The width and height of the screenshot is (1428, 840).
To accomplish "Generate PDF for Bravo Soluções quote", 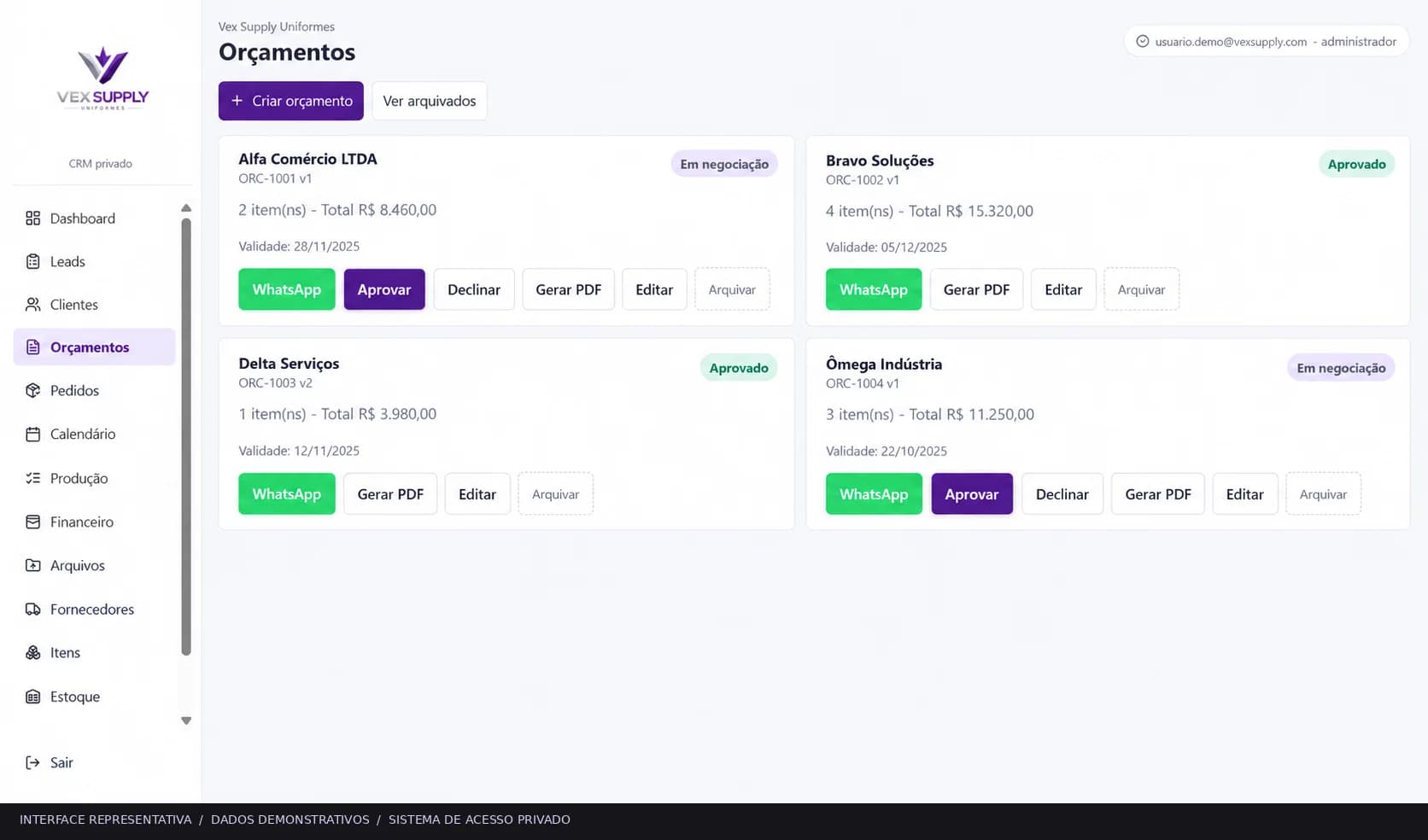I will coord(976,289).
